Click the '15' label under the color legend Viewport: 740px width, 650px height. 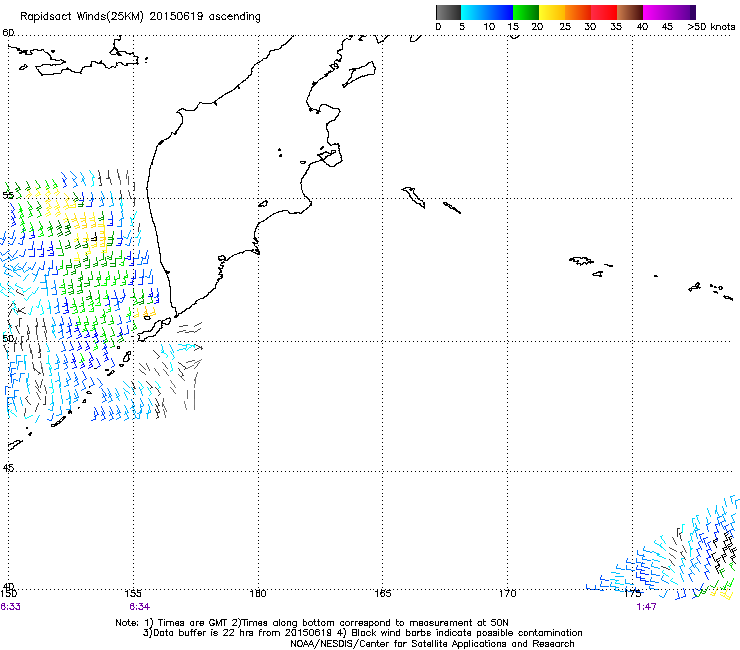pos(513,27)
